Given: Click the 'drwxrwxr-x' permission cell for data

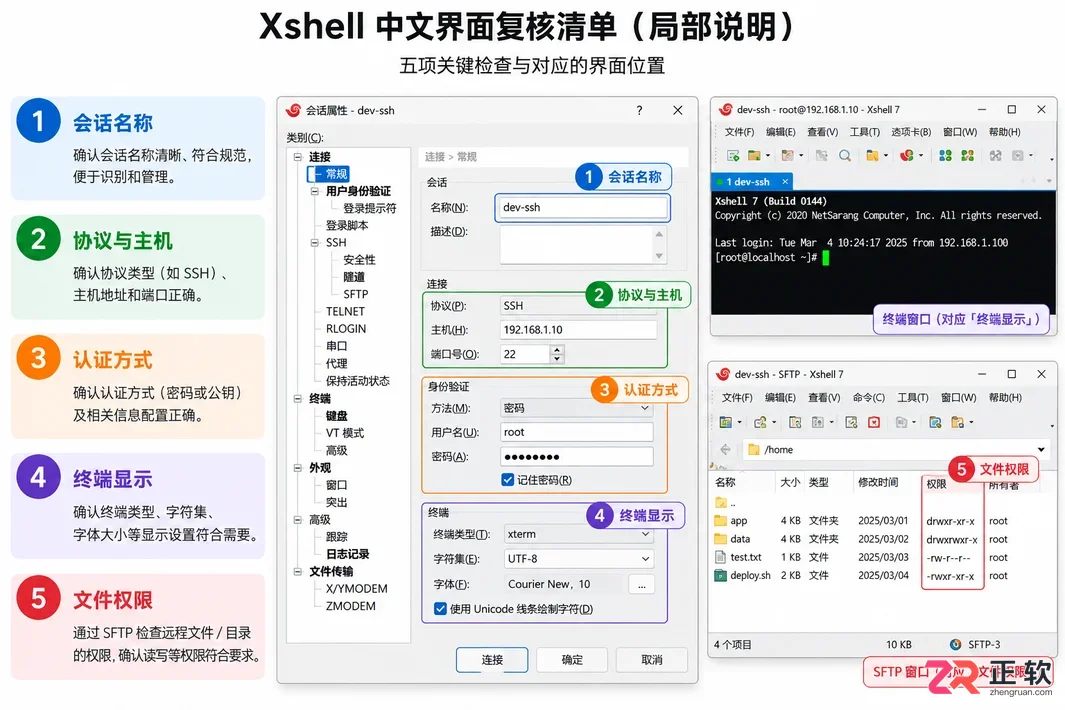Looking at the screenshot, I should coord(952,539).
